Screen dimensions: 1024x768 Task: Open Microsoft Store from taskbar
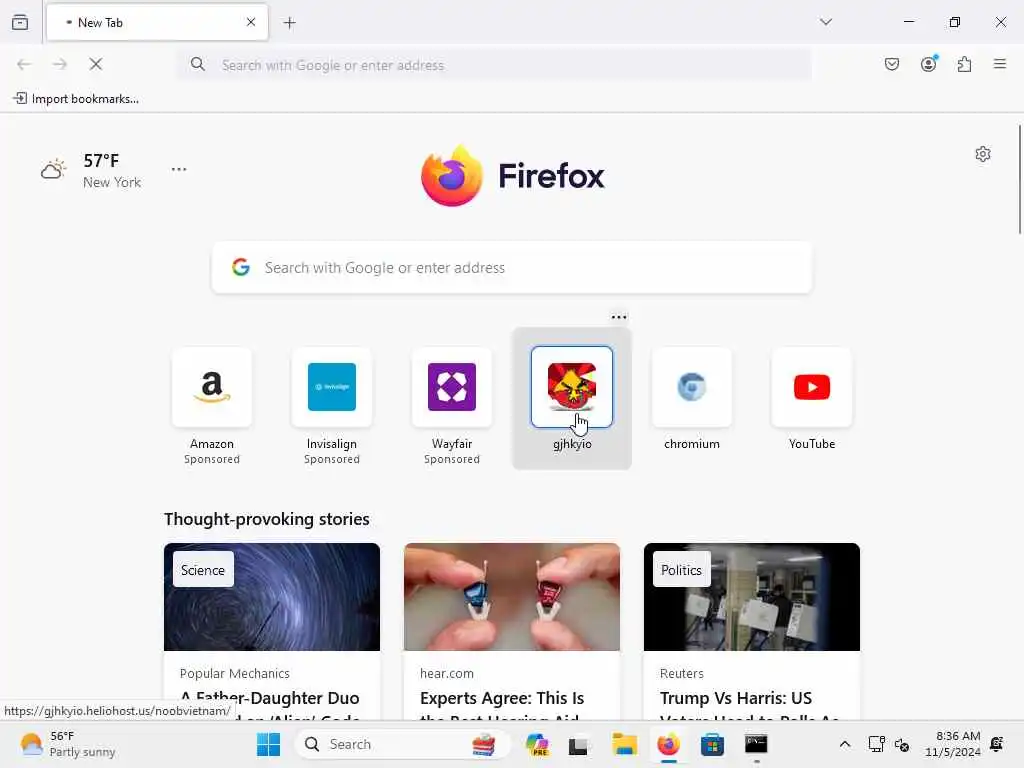pyautogui.click(x=712, y=744)
